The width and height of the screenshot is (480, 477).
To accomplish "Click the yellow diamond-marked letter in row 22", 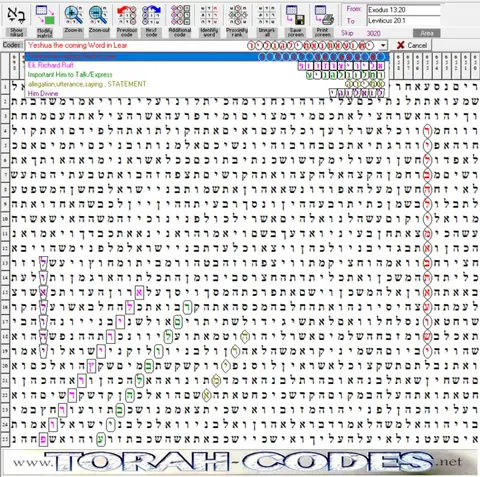I will [x=207, y=395].
